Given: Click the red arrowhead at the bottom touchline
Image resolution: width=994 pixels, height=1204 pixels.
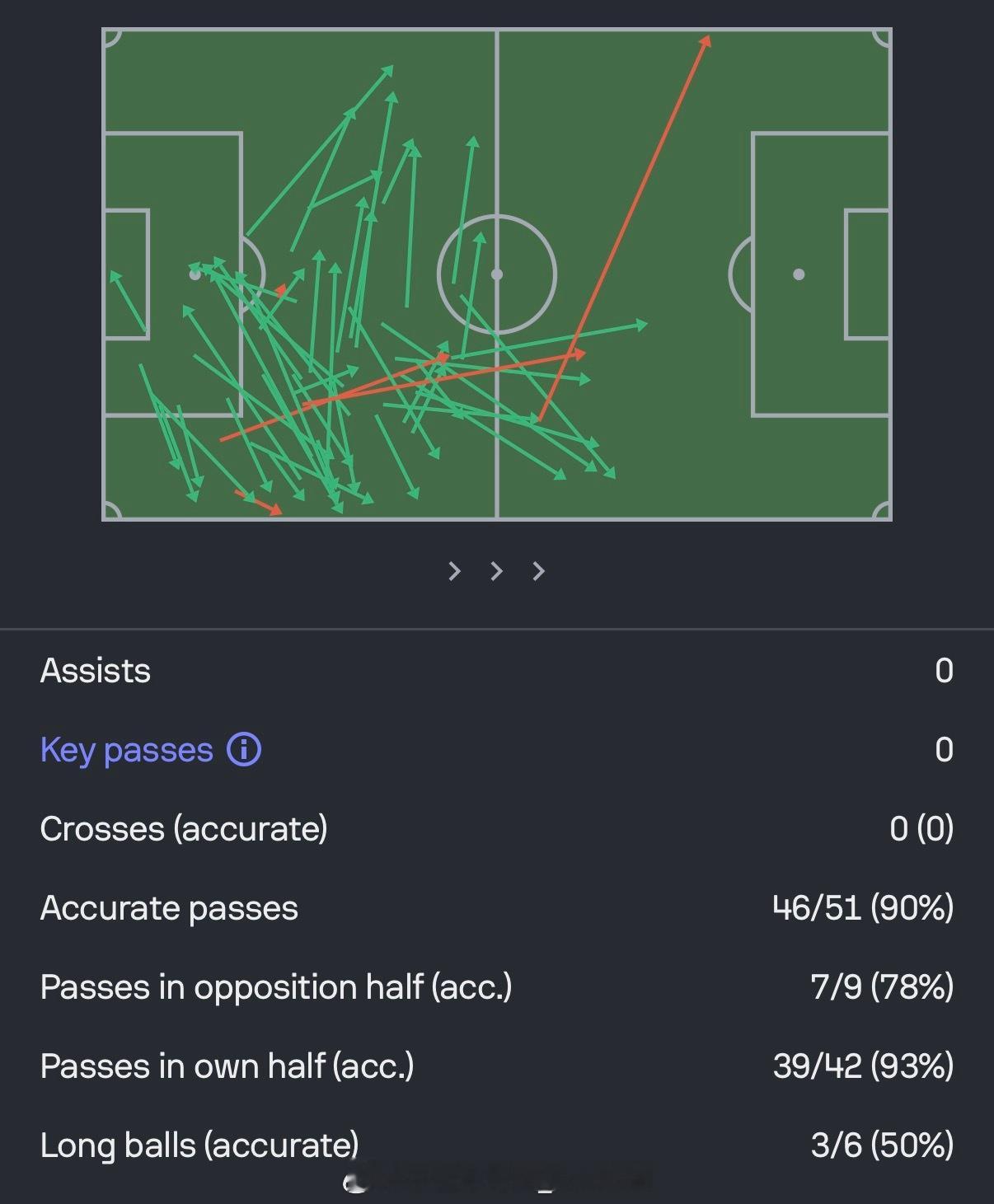Looking at the screenshot, I should pyautogui.click(x=276, y=510).
